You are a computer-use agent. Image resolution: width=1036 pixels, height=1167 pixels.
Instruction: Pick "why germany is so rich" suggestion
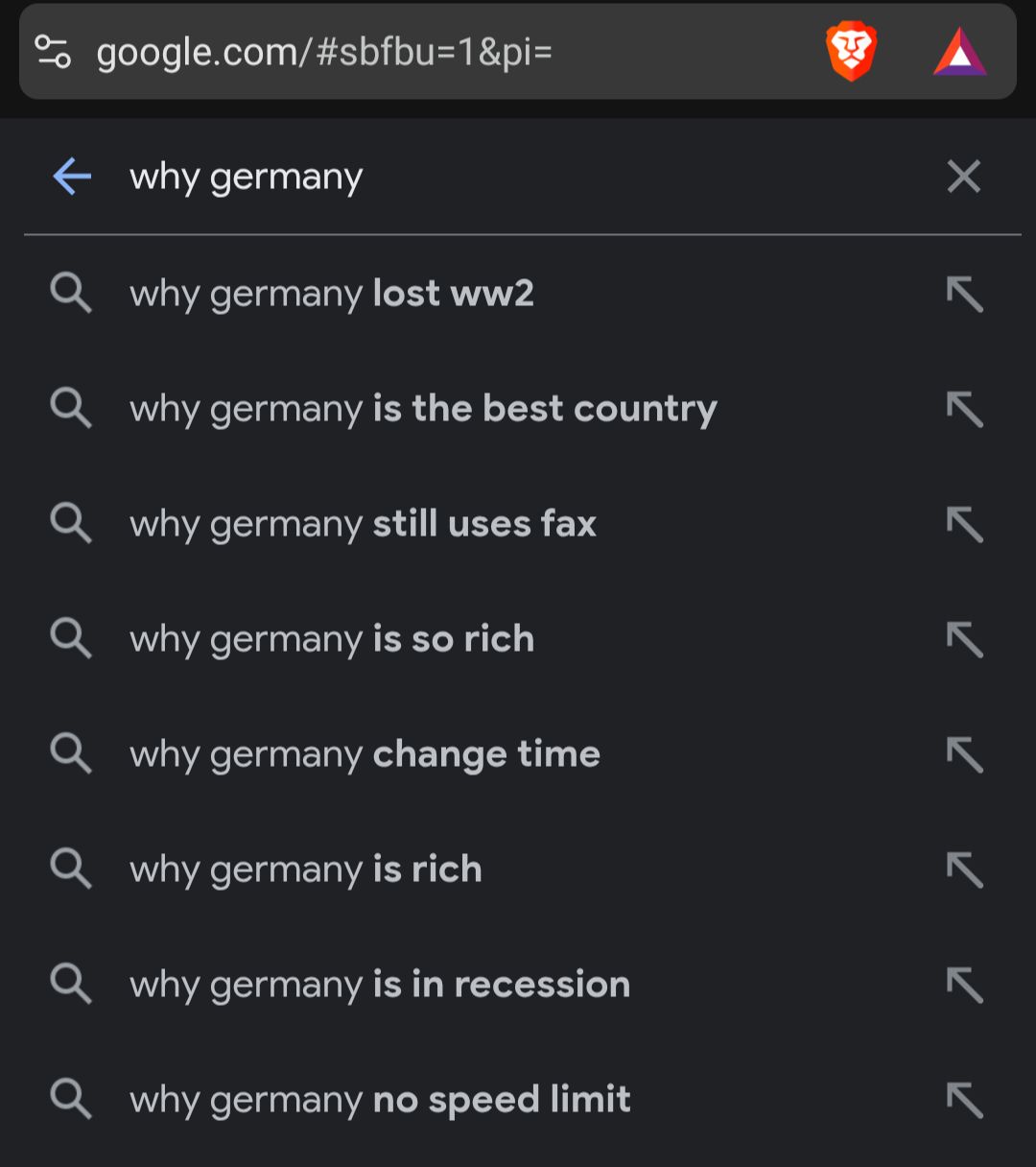(332, 639)
